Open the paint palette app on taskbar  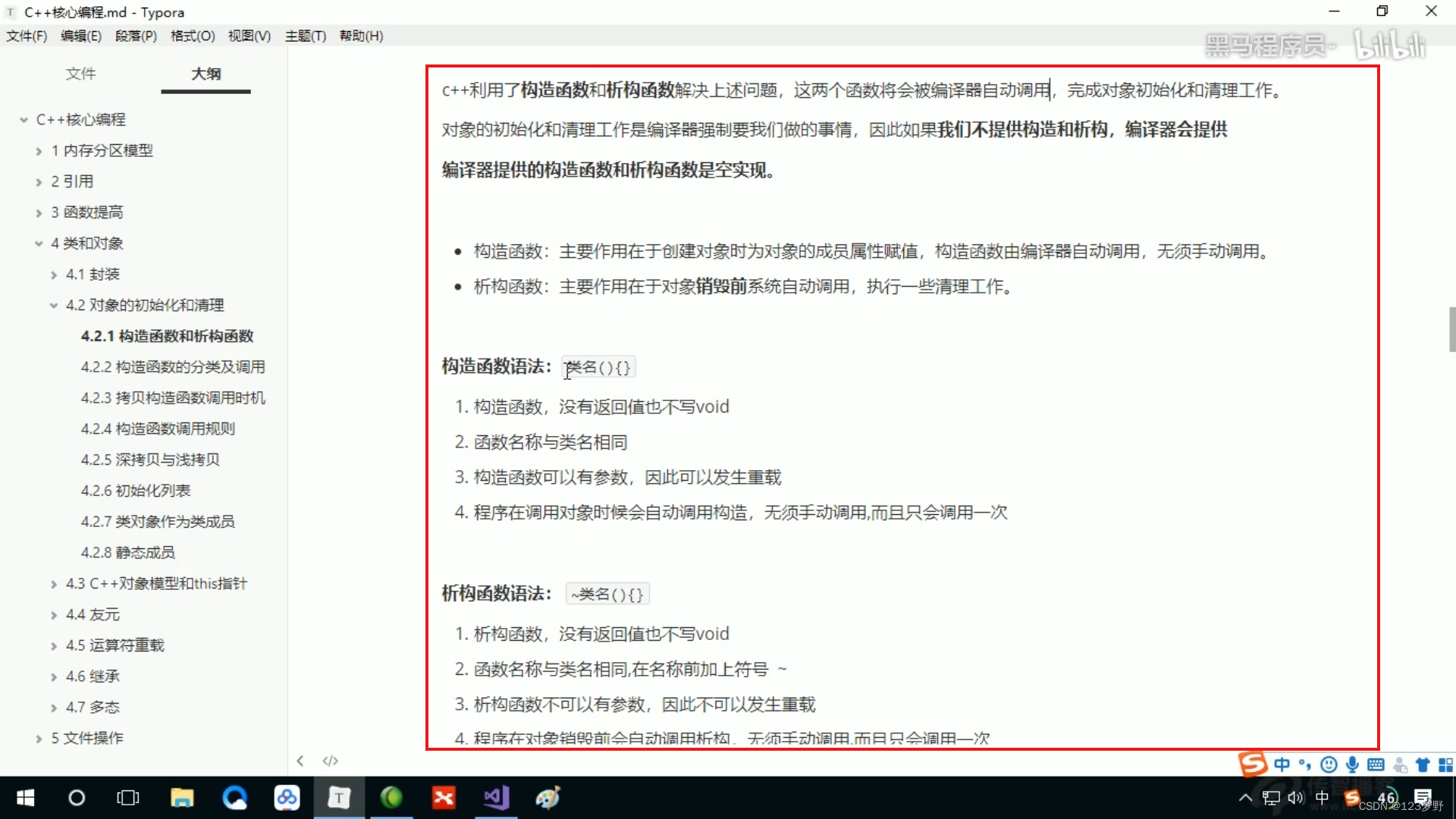tap(548, 798)
